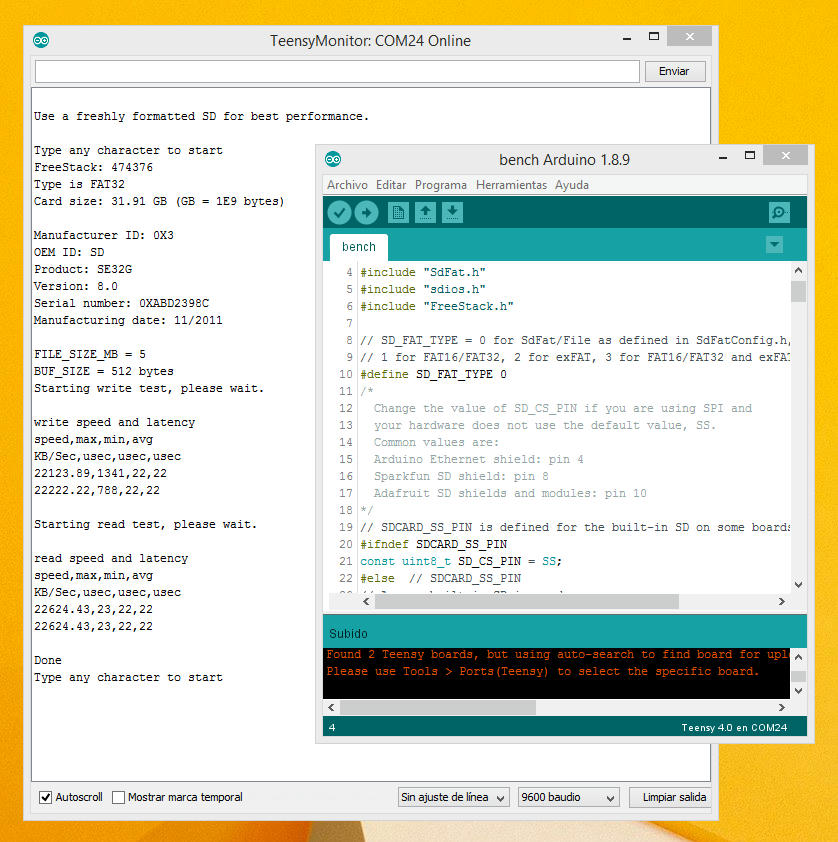This screenshot has width=838, height=842.
Task: Click the Save sketch icon
Action: coord(452,212)
